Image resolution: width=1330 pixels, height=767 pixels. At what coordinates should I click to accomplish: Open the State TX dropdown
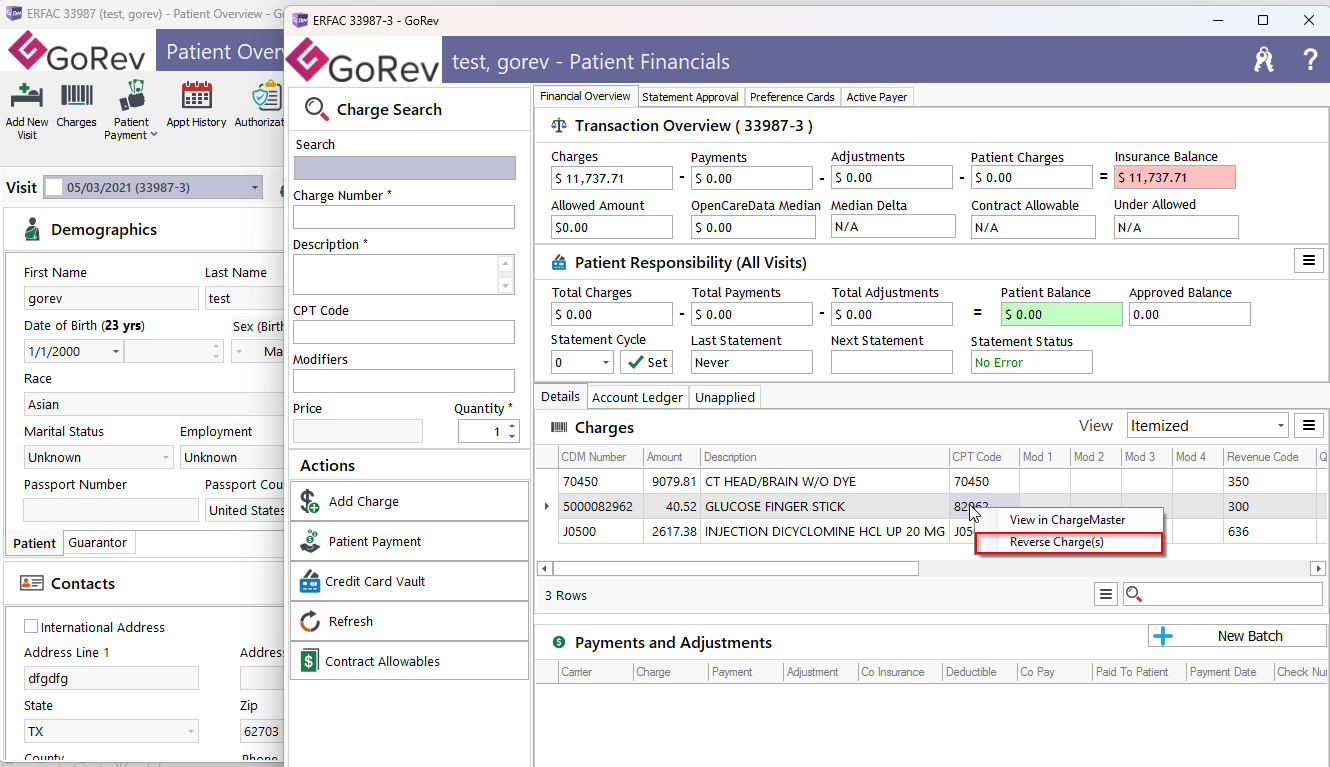click(191, 731)
